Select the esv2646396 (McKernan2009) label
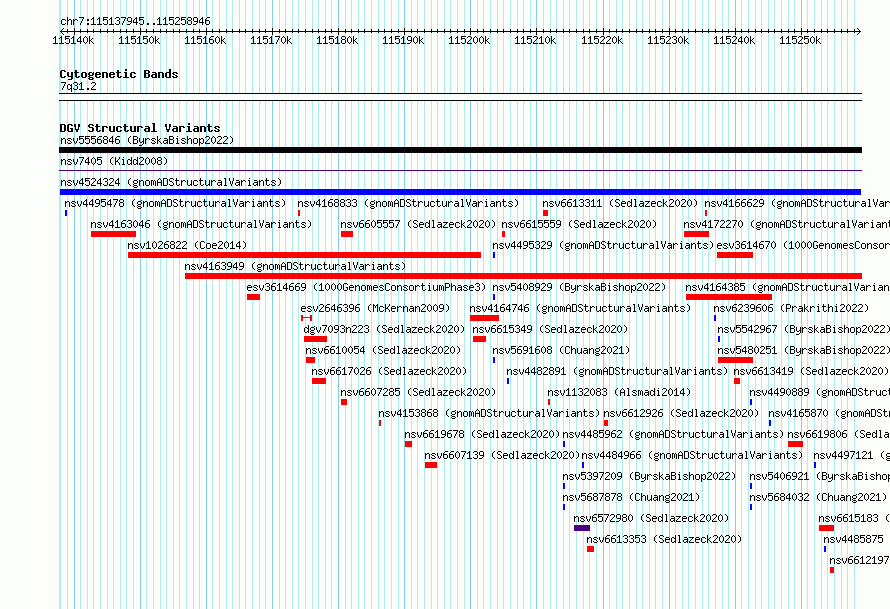Screen dimensions: 890x609 click(x=375, y=308)
